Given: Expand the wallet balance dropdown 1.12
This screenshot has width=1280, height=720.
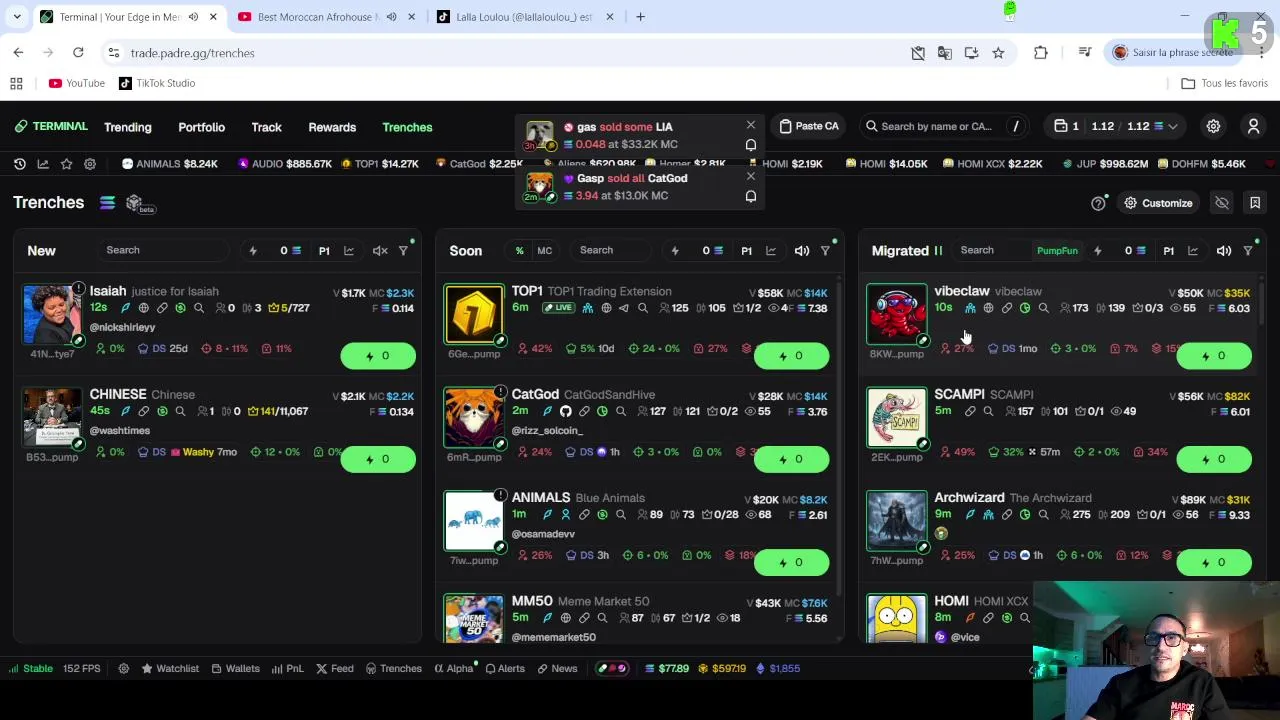Looking at the screenshot, I should pos(1172,127).
